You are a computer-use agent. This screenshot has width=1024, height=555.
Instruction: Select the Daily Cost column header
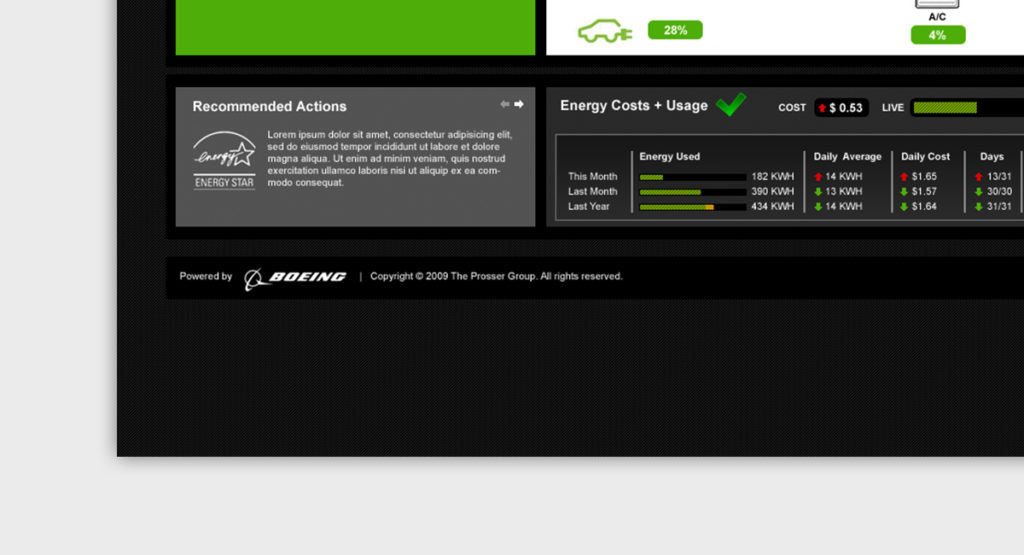coord(925,156)
